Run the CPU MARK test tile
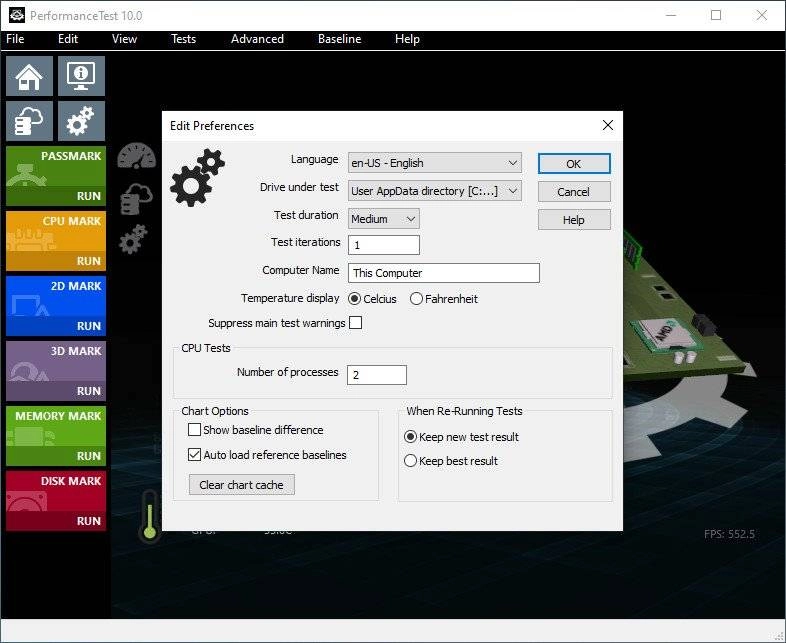This screenshot has width=786, height=643. pos(56,241)
